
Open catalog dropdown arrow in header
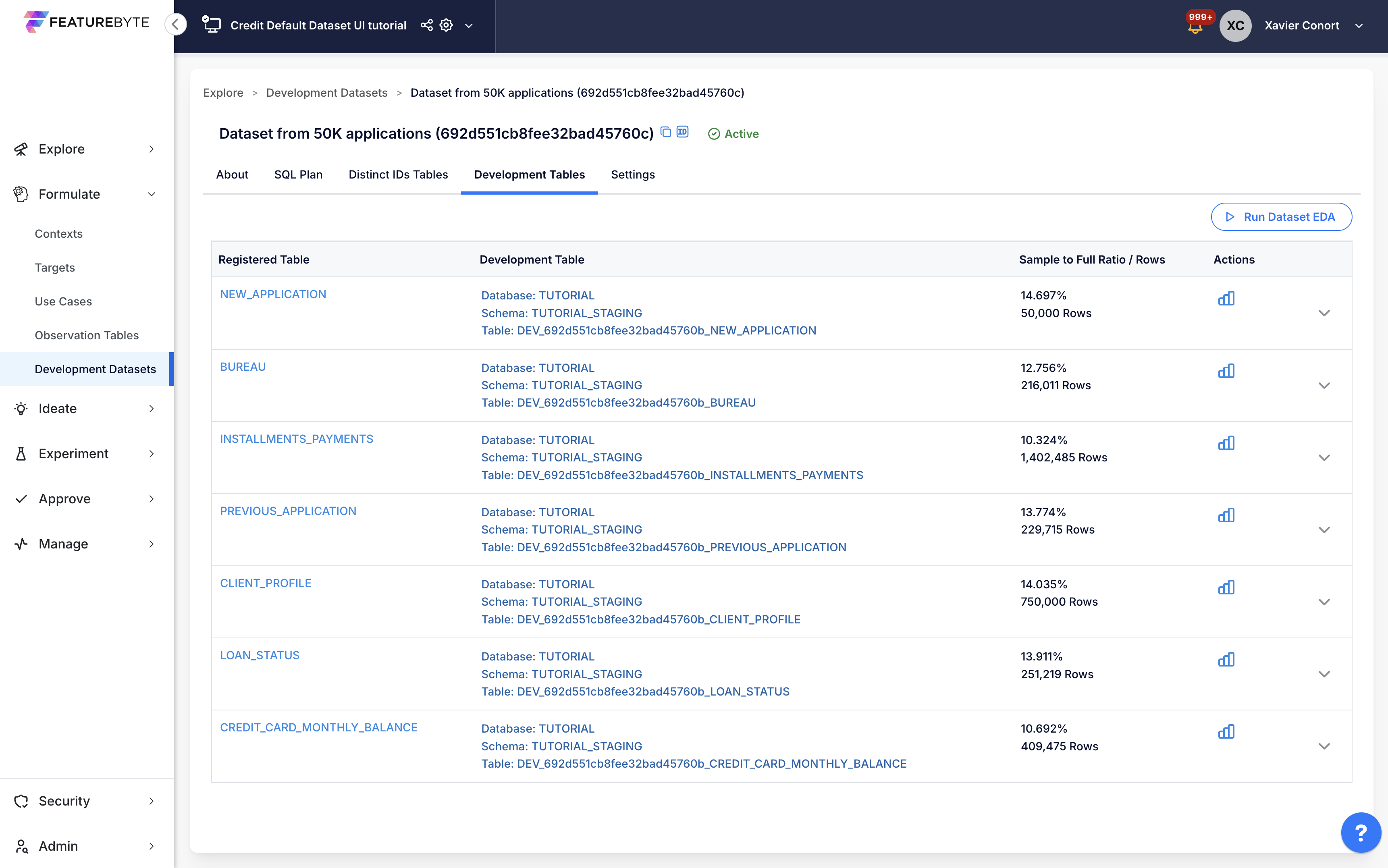(468, 26)
